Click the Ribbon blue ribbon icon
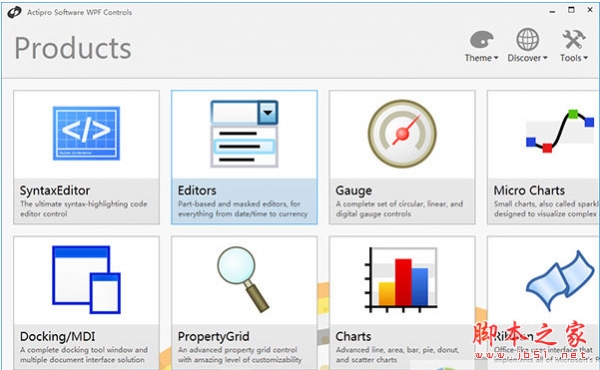The height and width of the screenshot is (370, 600). [x=559, y=280]
